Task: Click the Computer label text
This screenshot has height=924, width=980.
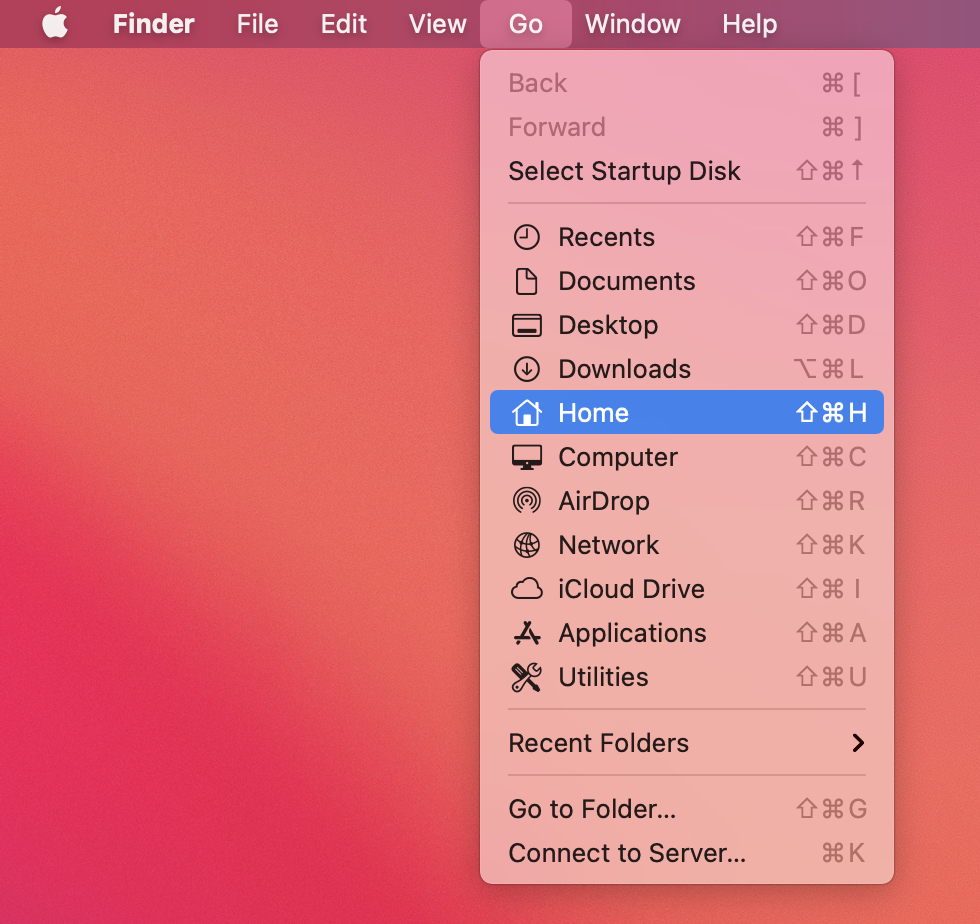Action: [618, 458]
